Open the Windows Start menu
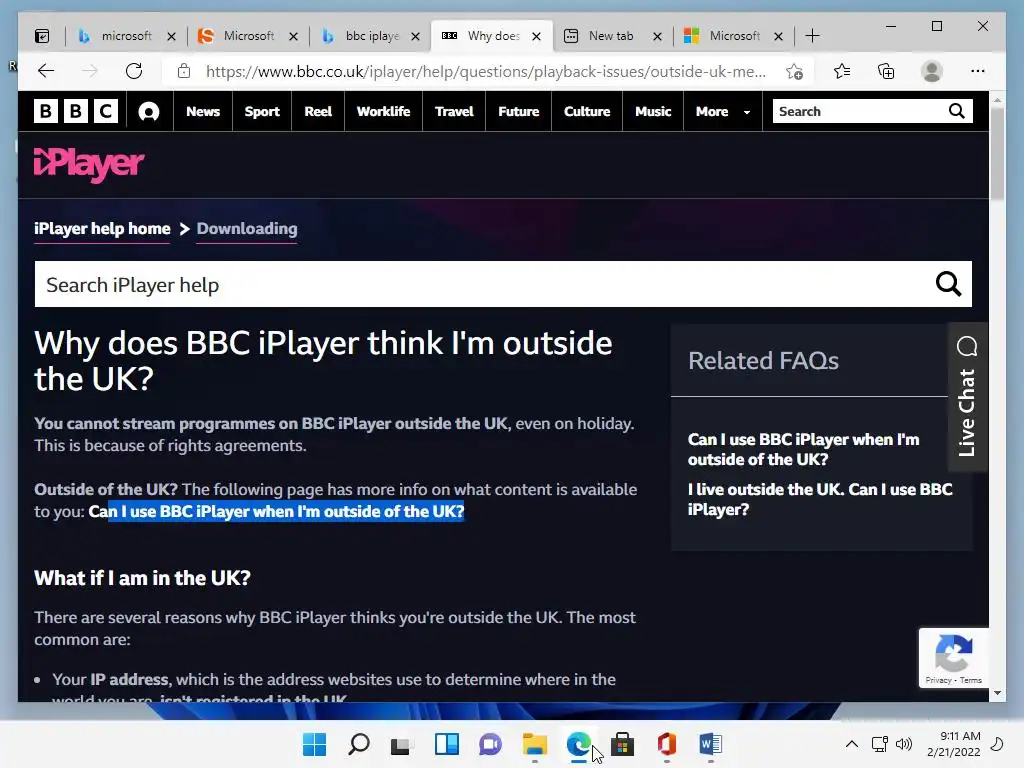Image resolution: width=1024 pixels, height=768 pixels. (314, 744)
